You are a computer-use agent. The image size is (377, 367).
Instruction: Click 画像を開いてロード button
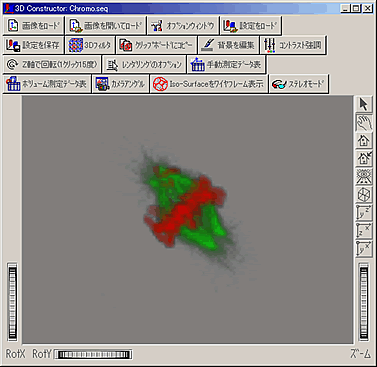[106, 26]
